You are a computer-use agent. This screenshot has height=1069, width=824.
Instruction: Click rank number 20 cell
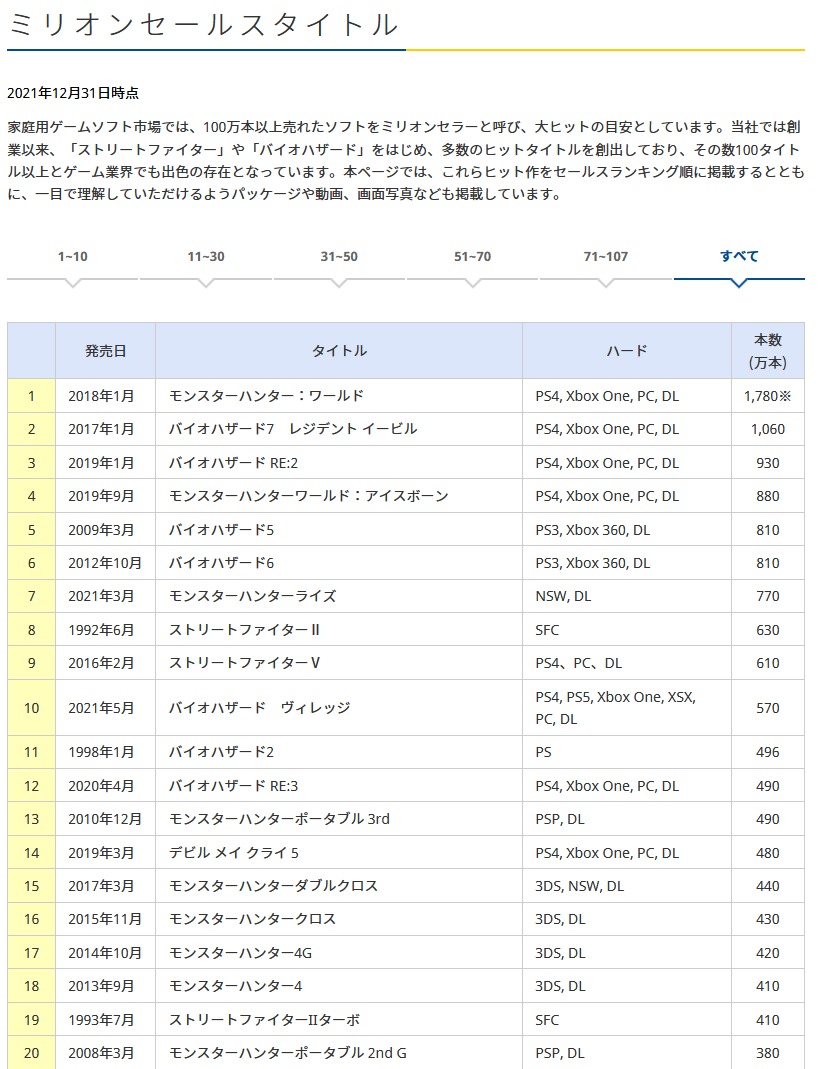(31, 1053)
